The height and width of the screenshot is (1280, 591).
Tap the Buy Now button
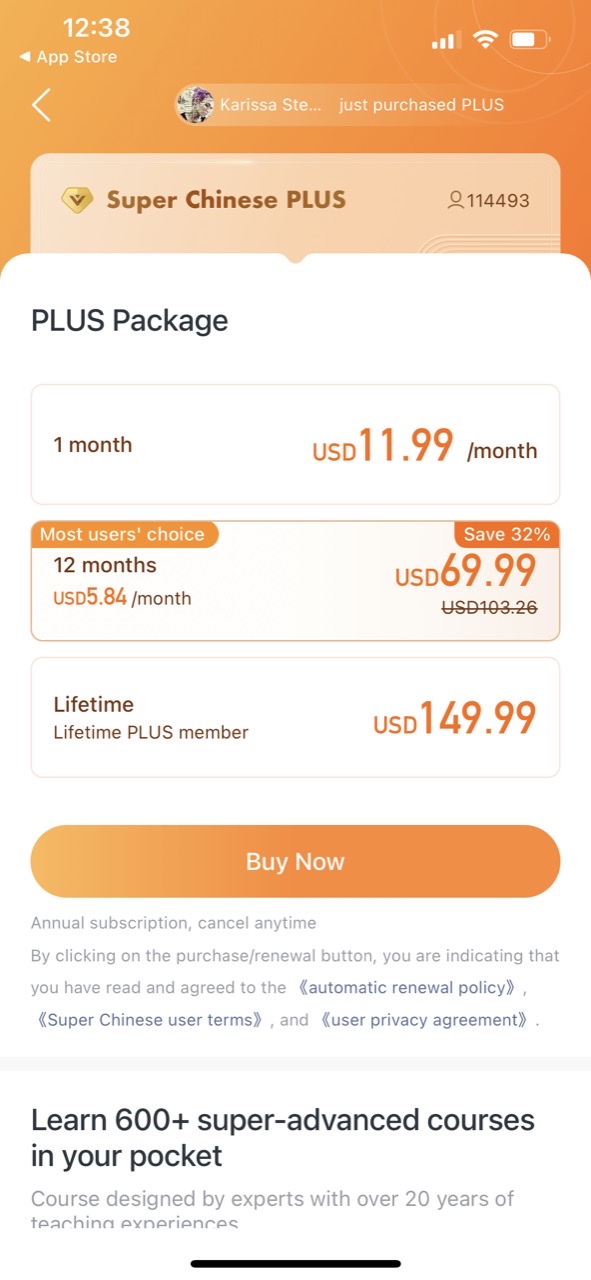tap(295, 861)
